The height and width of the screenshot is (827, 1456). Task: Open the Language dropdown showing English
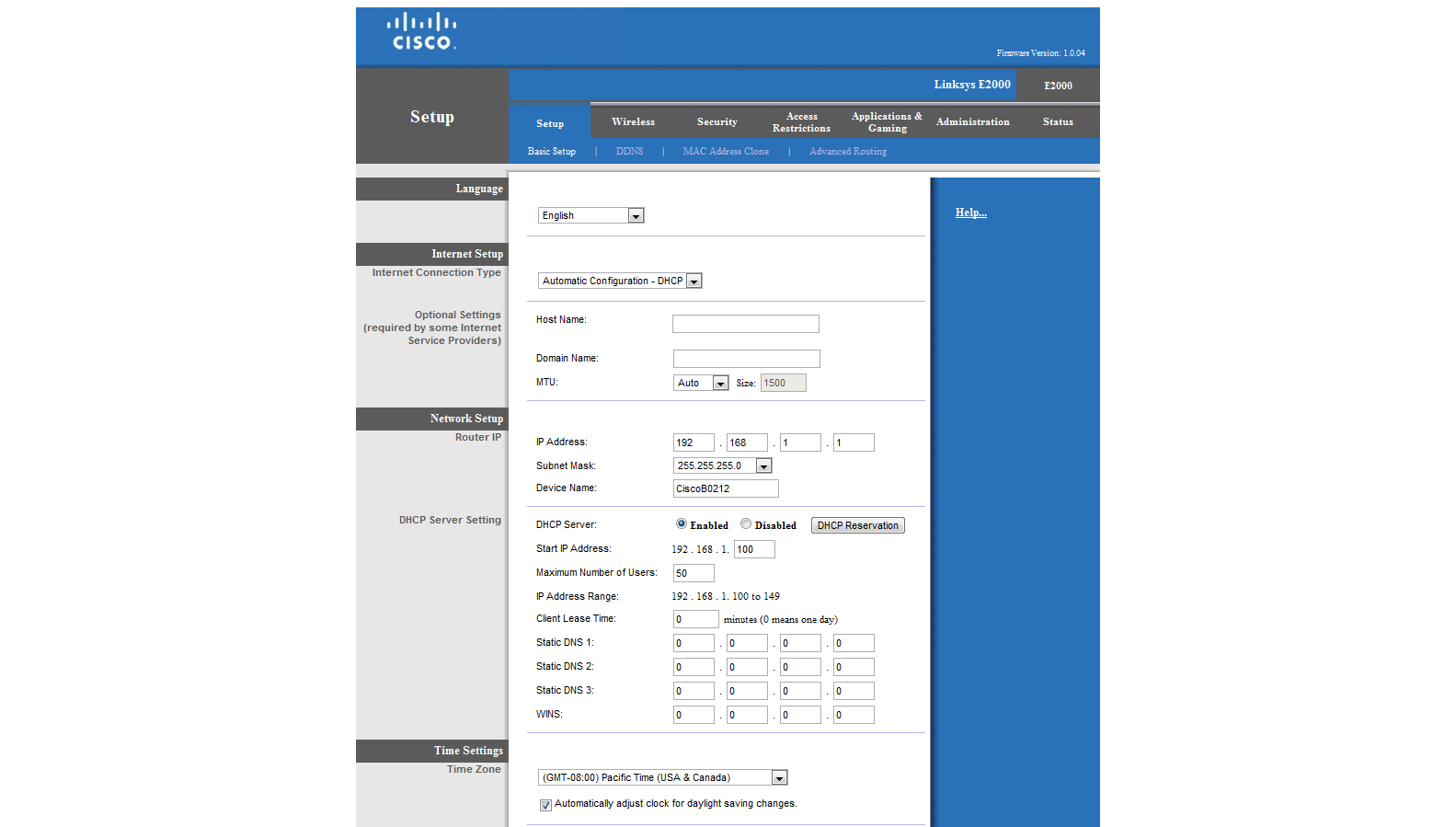point(590,215)
